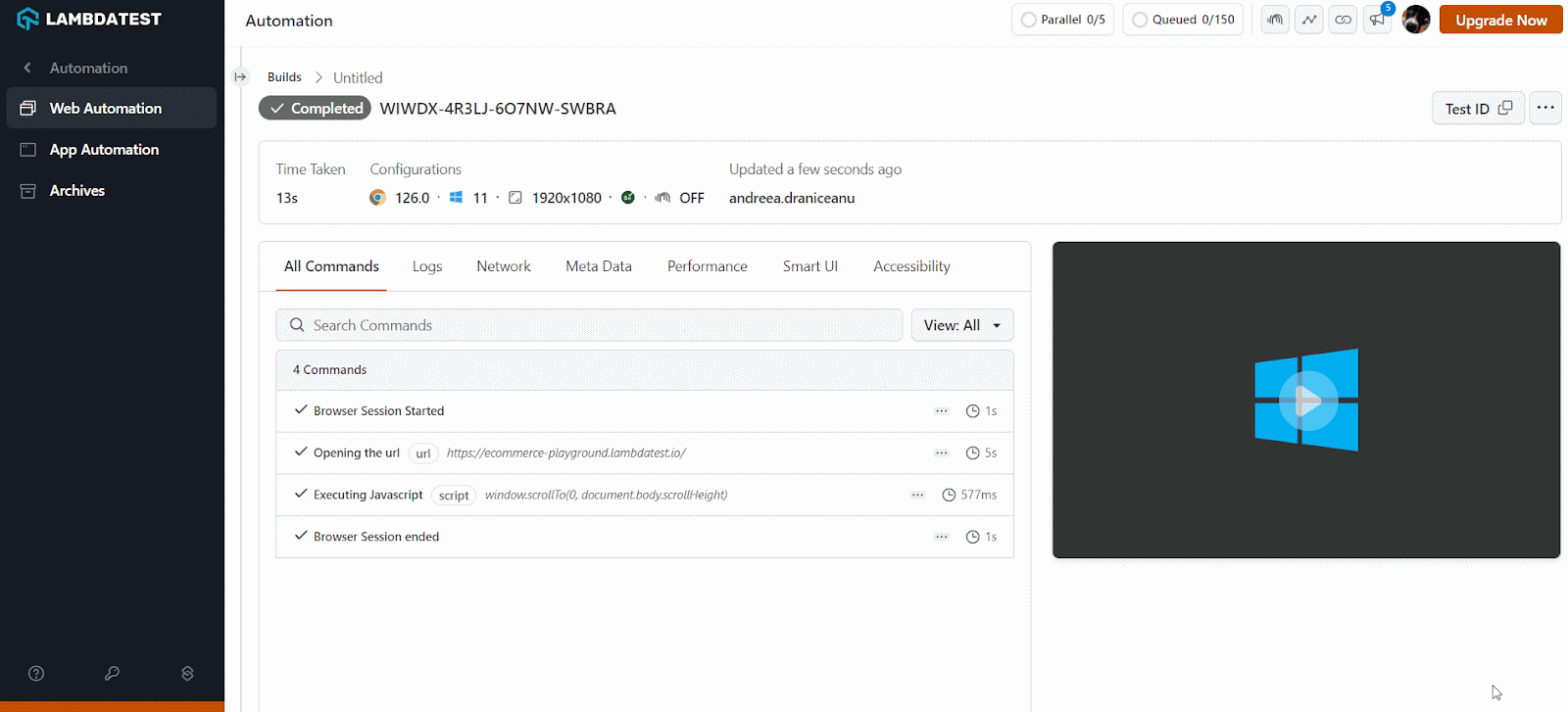
Task: Click the Upgrade Now button
Action: click(x=1501, y=20)
